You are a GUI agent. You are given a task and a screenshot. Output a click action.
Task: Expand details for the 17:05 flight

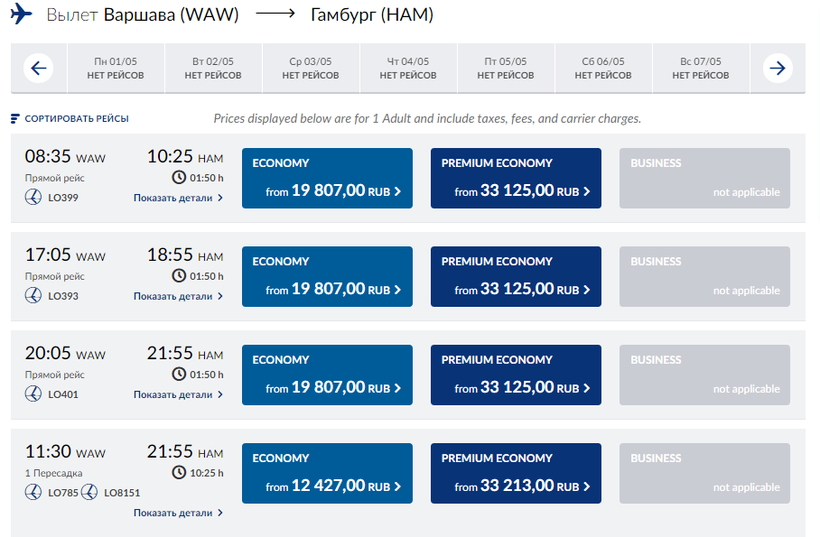click(178, 296)
